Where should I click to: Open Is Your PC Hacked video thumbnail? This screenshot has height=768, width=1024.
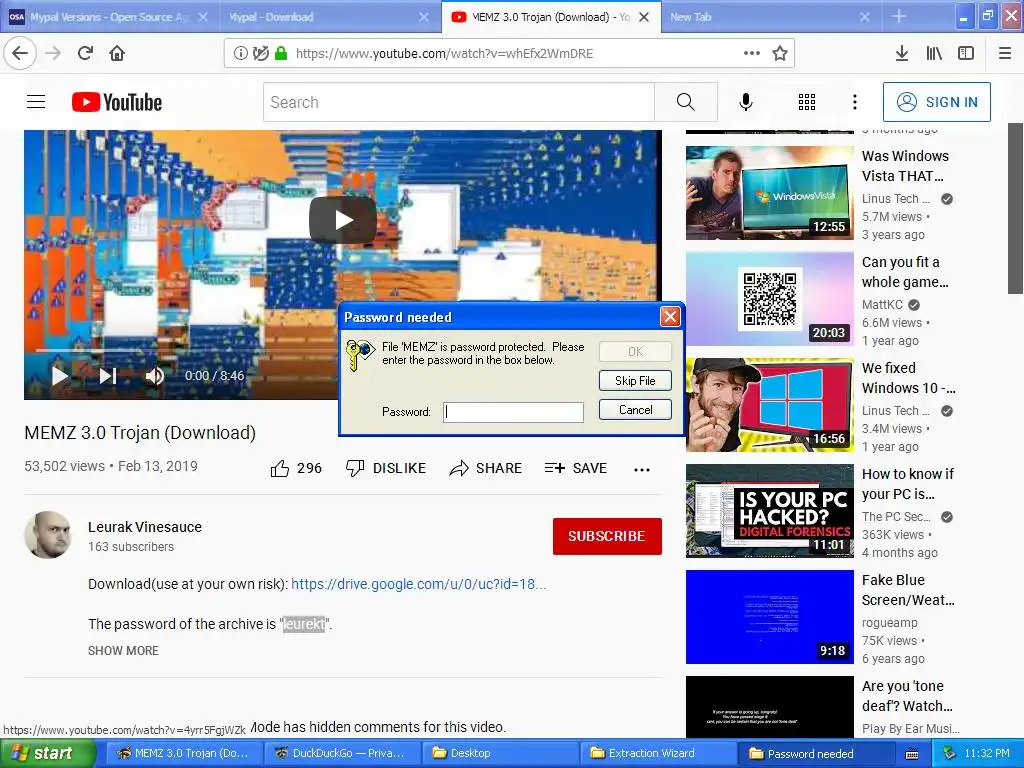coord(769,511)
